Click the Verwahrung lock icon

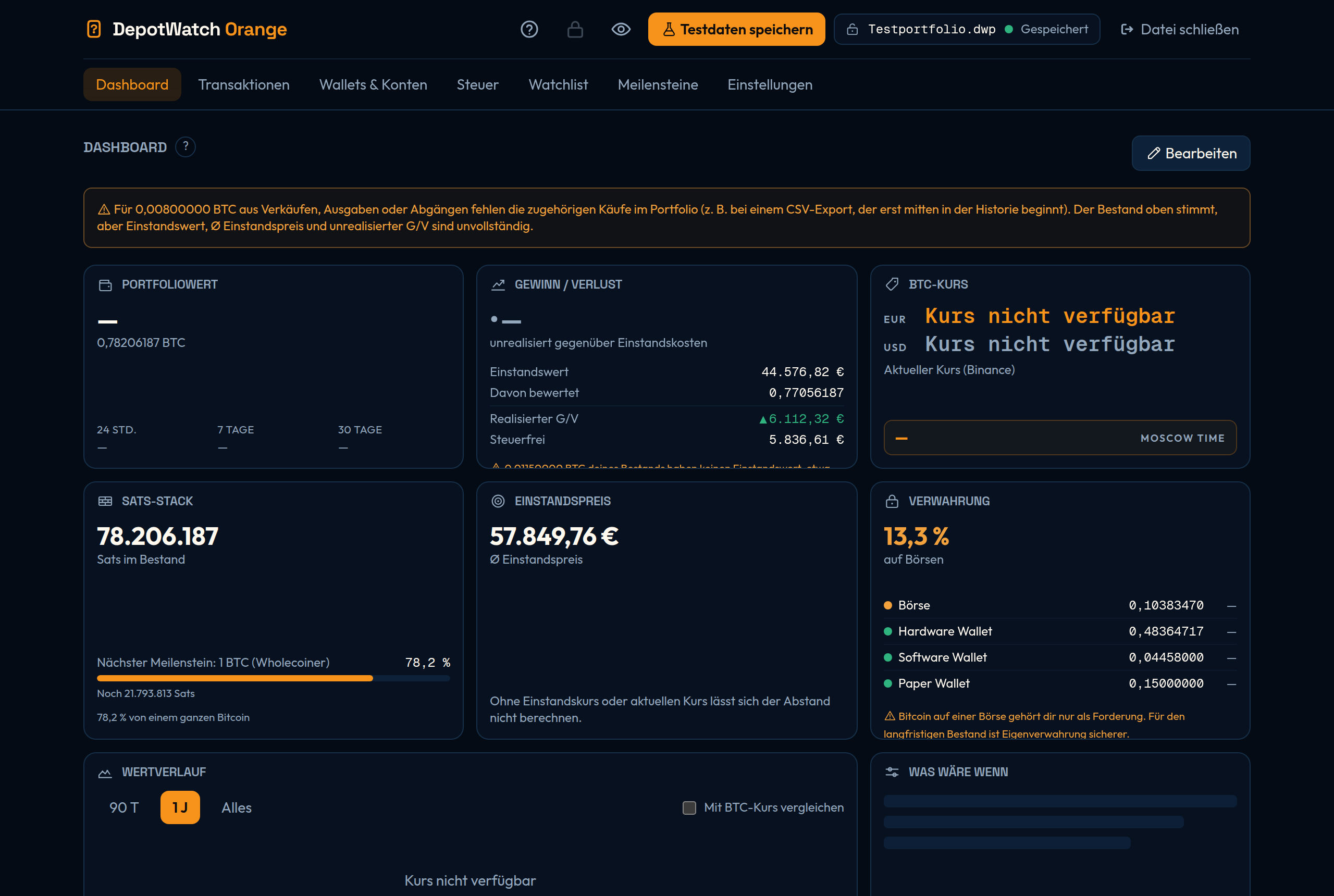[x=892, y=501]
